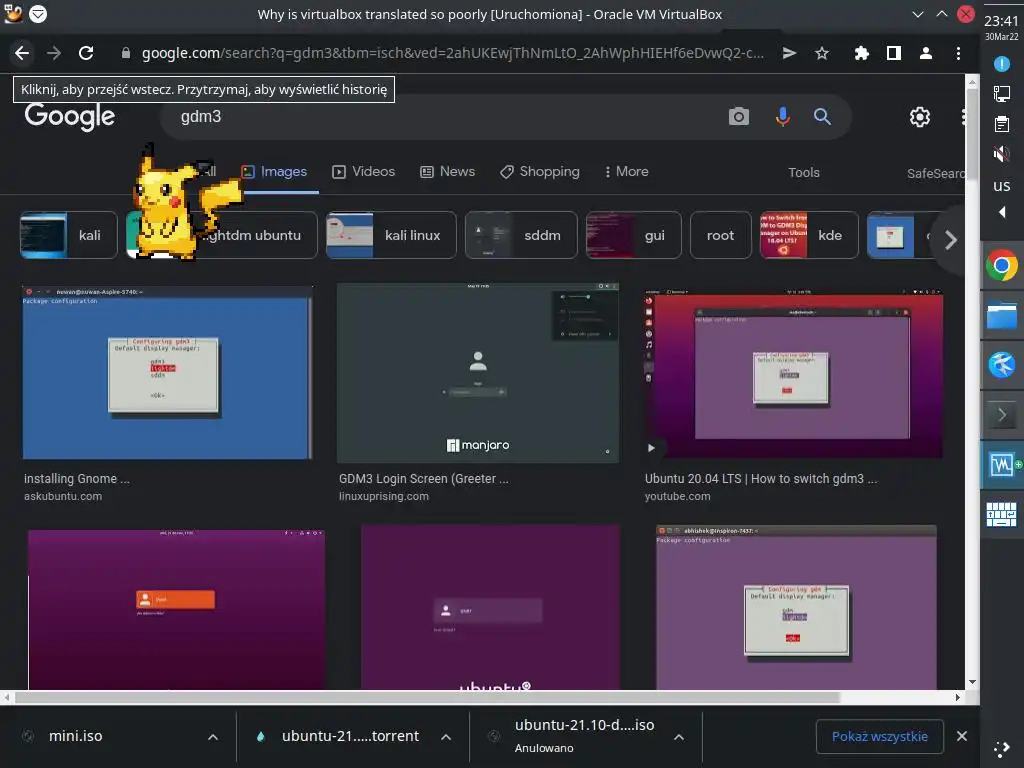
Task: Select the lightdm ubuntu suggestion chip
Action: coord(222,235)
